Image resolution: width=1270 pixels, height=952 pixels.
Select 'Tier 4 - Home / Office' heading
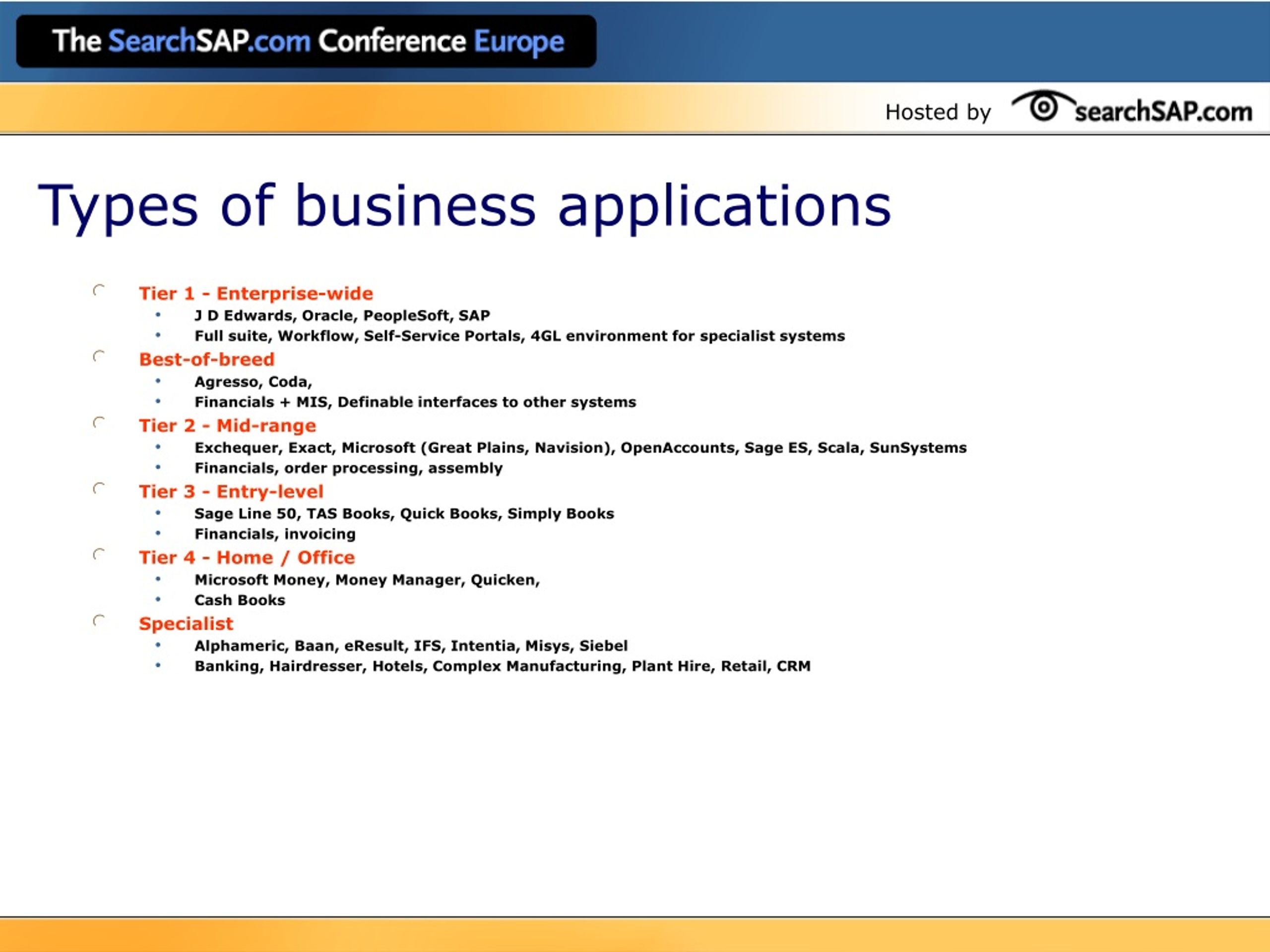[247, 557]
